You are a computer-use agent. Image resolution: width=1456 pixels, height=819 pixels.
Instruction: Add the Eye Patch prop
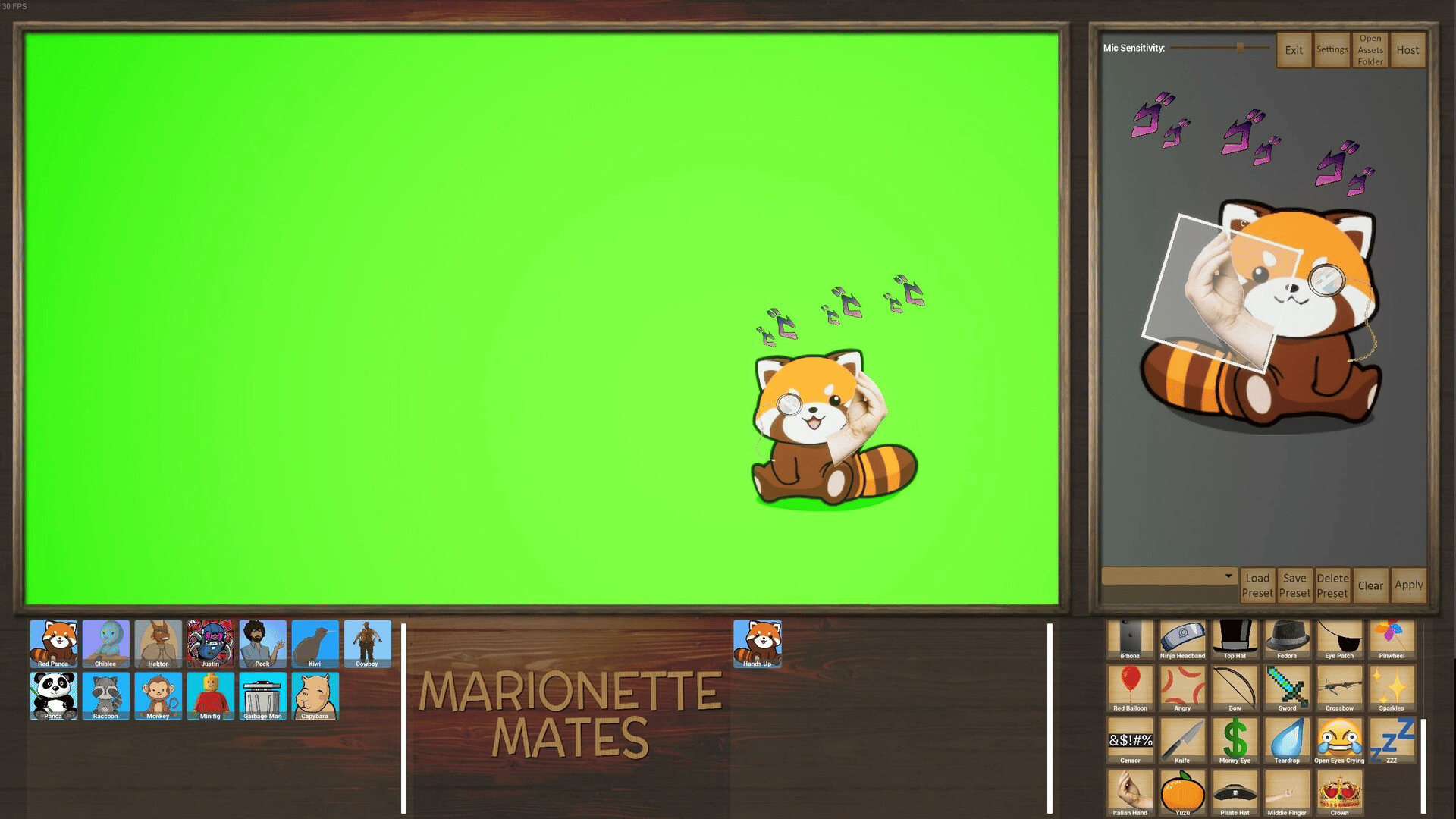coord(1339,639)
